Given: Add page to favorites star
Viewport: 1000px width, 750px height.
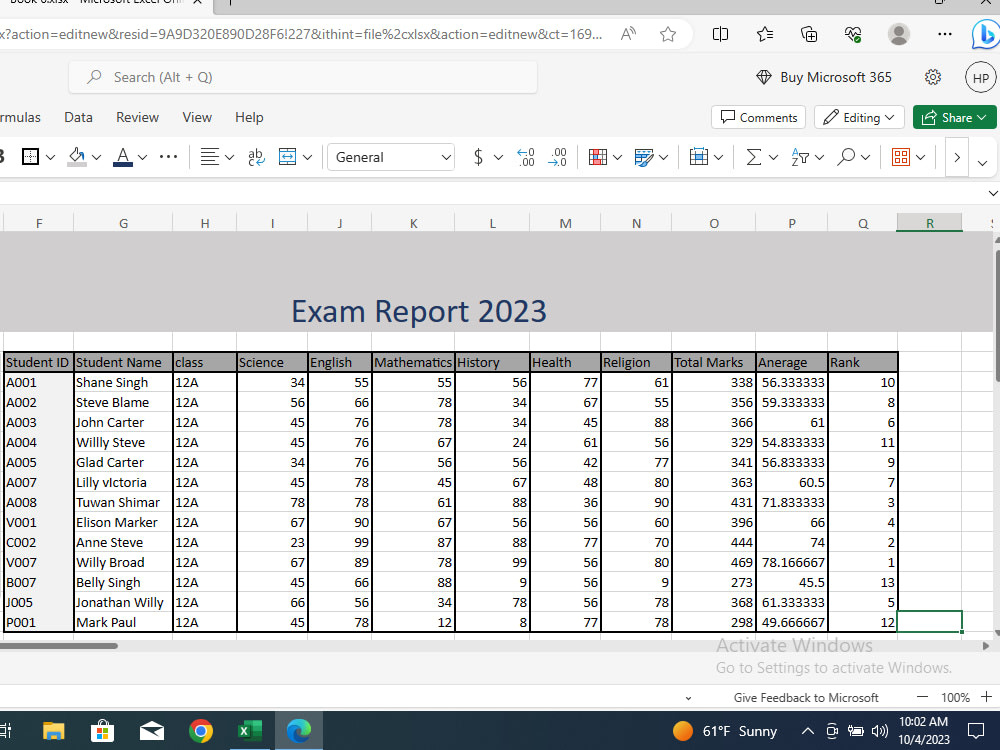Looking at the screenshot, I should coord(668,34).
